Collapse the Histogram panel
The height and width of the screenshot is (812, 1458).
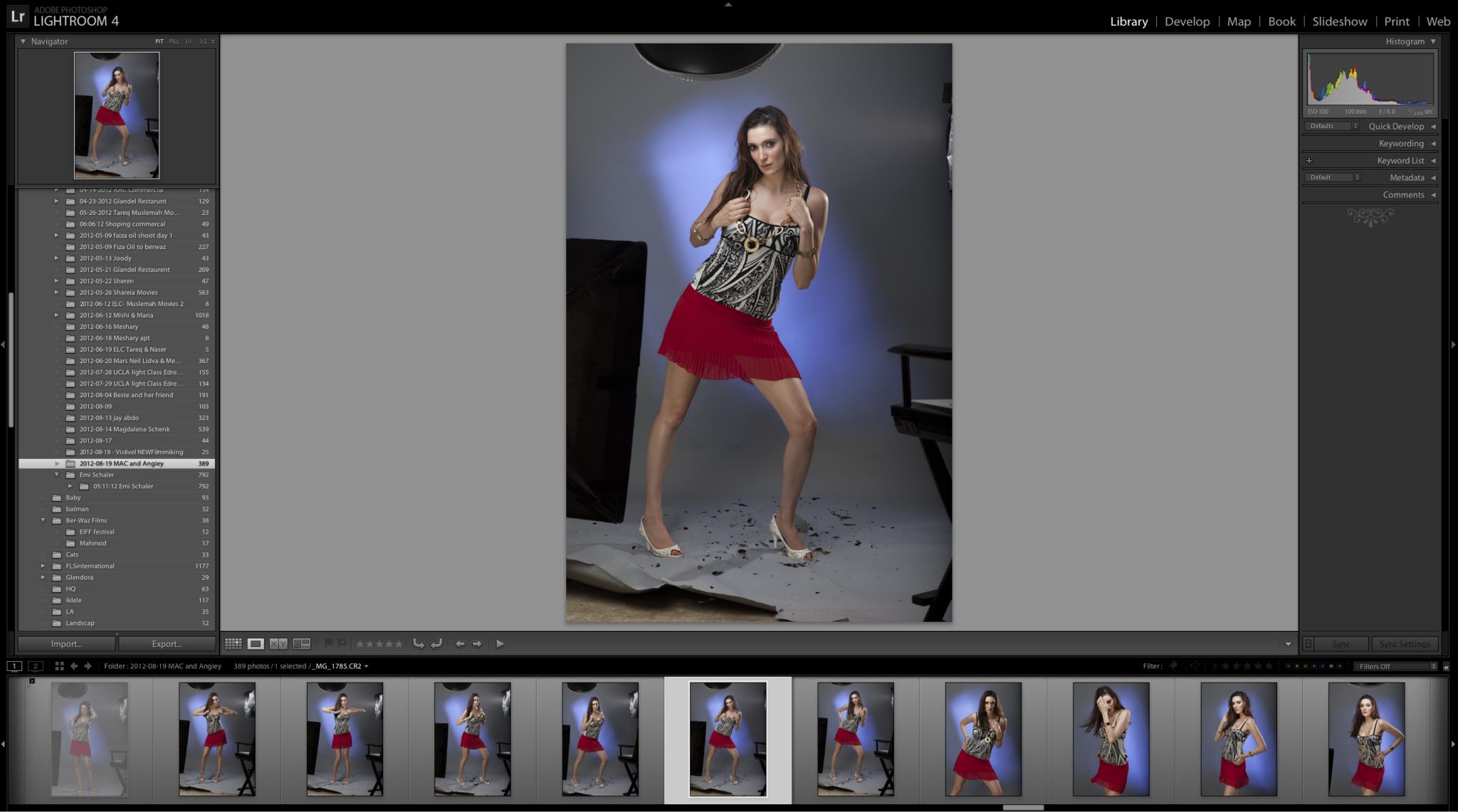click(1433, 41)
